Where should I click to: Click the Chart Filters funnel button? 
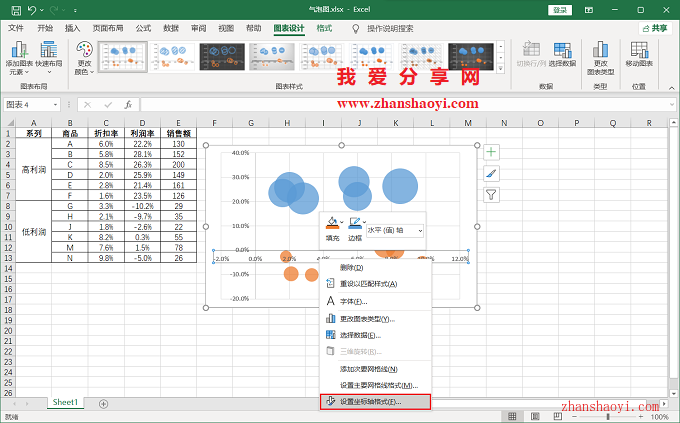[x=491, y=195]
